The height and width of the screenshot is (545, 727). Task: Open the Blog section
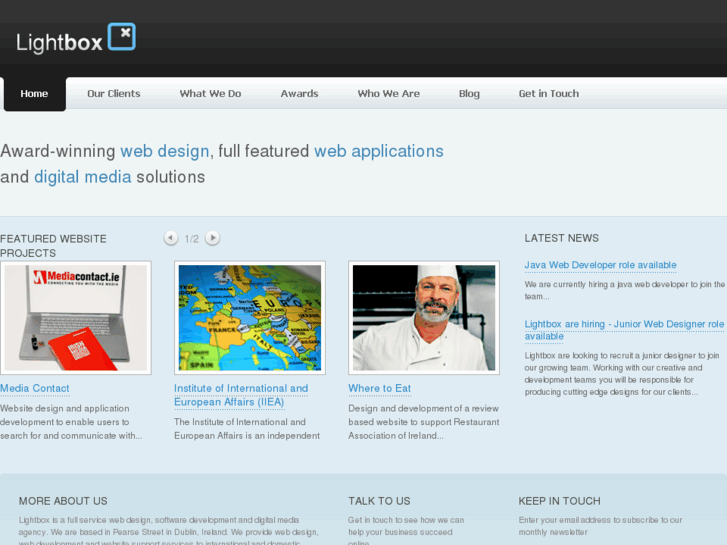point(469,94)
